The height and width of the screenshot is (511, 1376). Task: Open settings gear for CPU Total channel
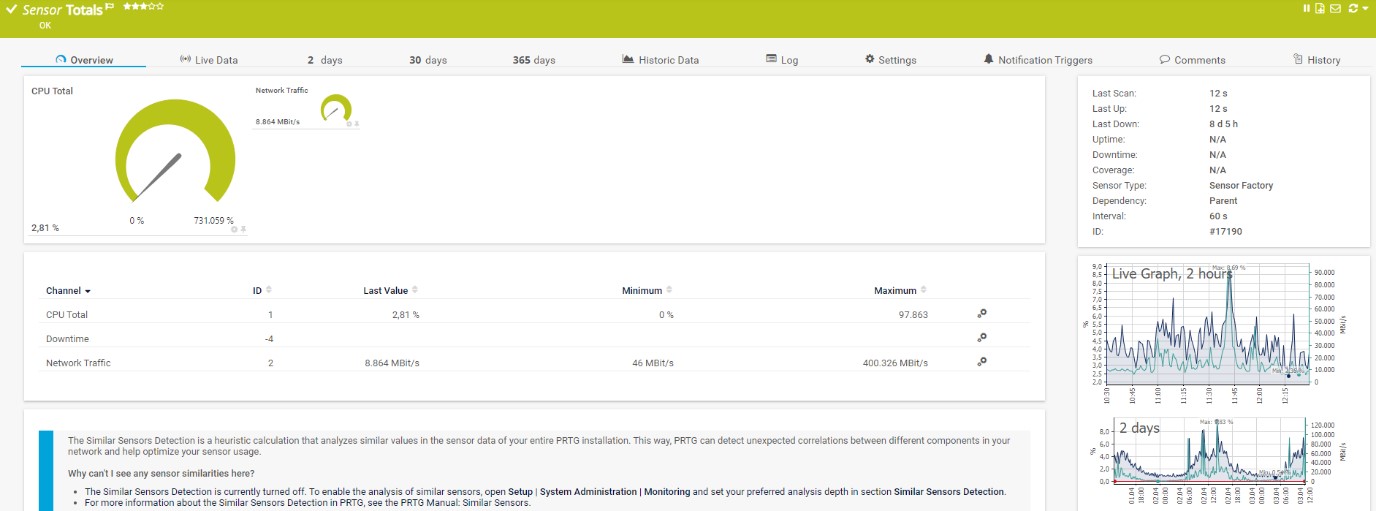[982, 314]
